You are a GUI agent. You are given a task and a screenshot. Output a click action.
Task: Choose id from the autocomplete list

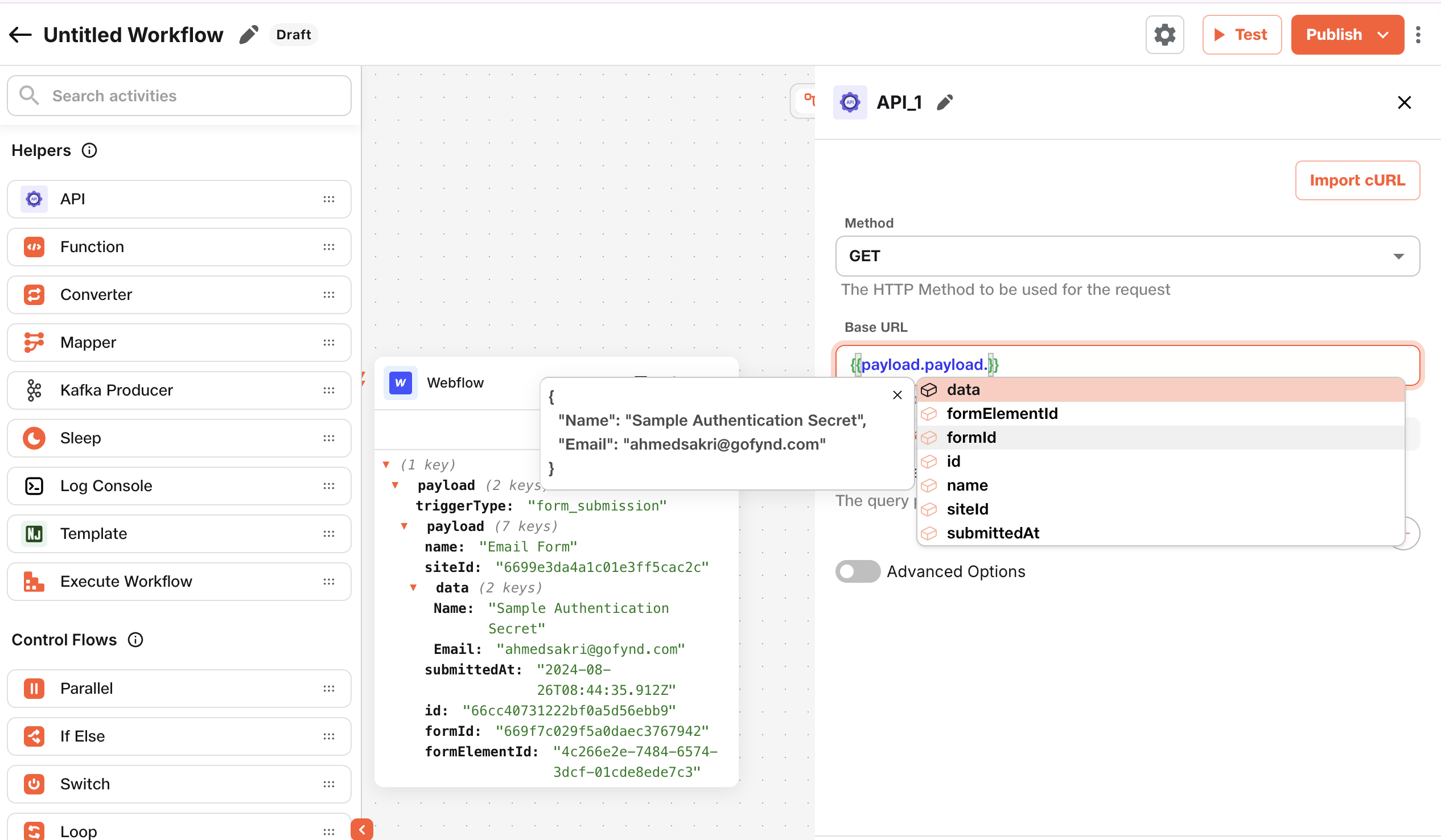(x=1160, y=462)
